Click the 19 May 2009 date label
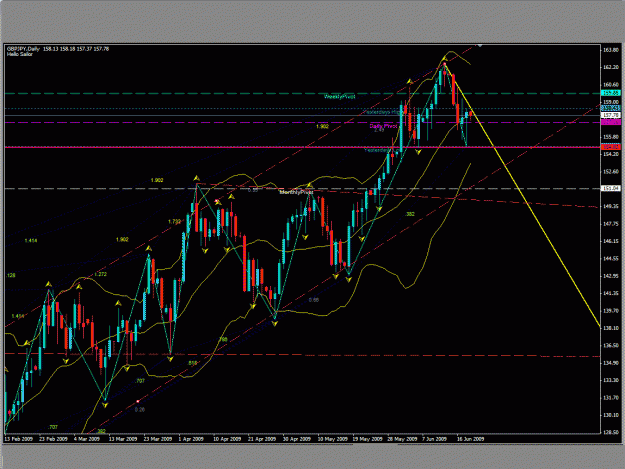 367,439
